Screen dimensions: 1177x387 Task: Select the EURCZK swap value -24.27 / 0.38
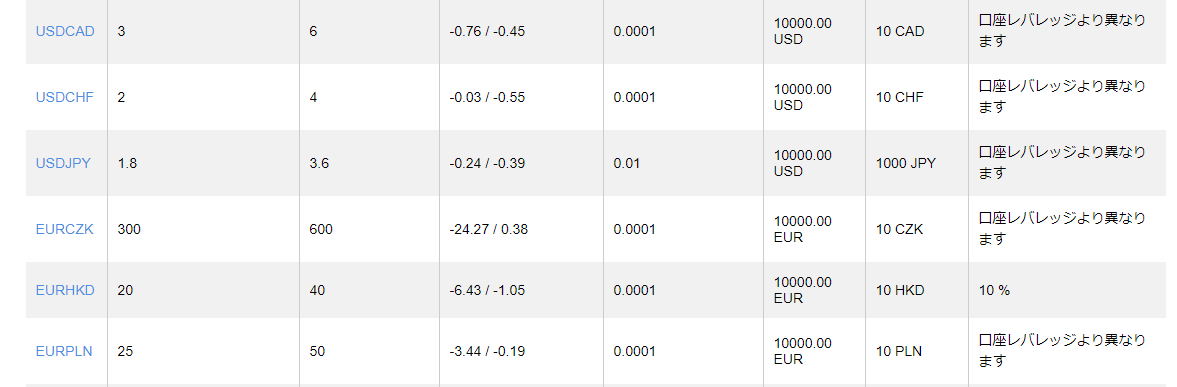coord(488,229)
